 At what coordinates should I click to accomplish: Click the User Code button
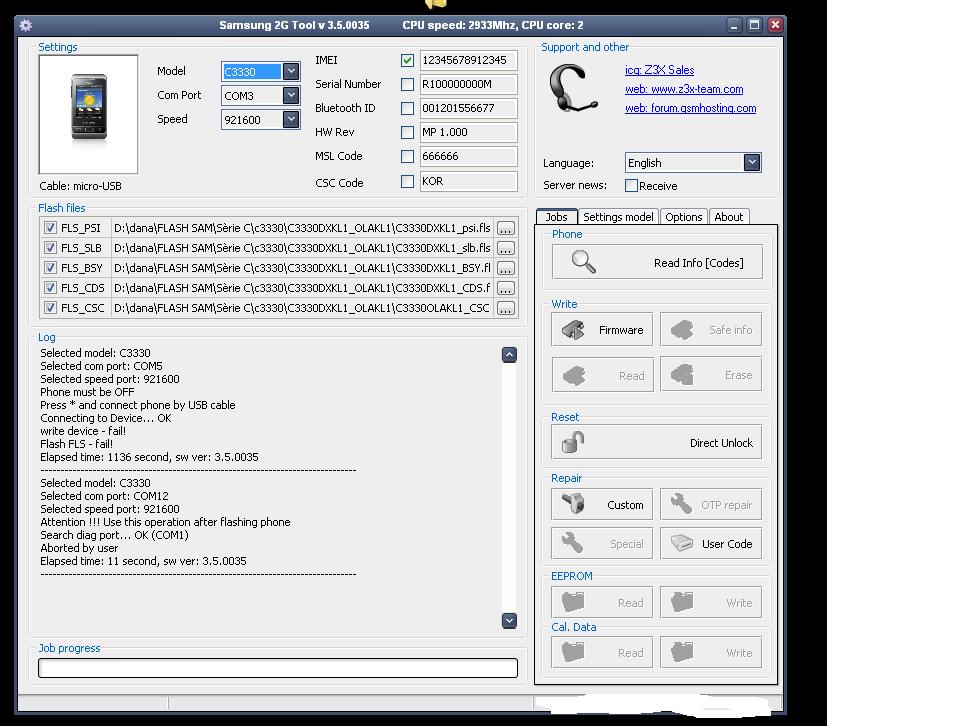click(711, 543)
